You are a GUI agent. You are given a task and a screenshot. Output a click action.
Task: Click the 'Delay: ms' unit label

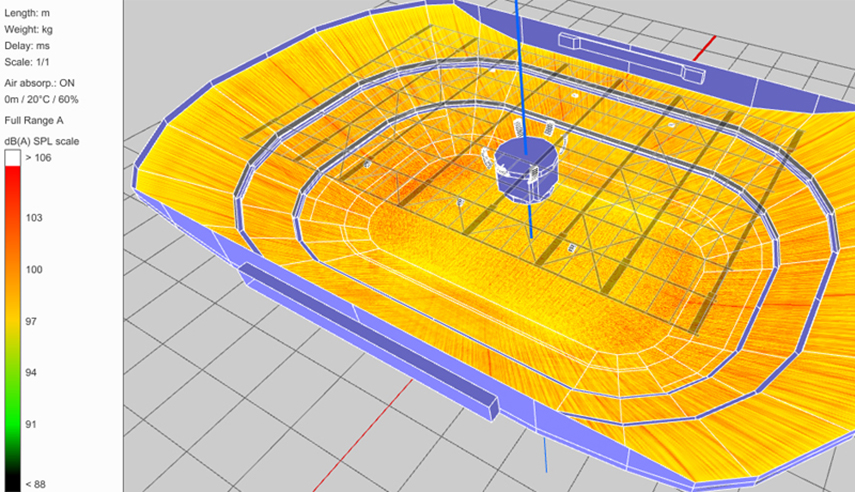27,46
